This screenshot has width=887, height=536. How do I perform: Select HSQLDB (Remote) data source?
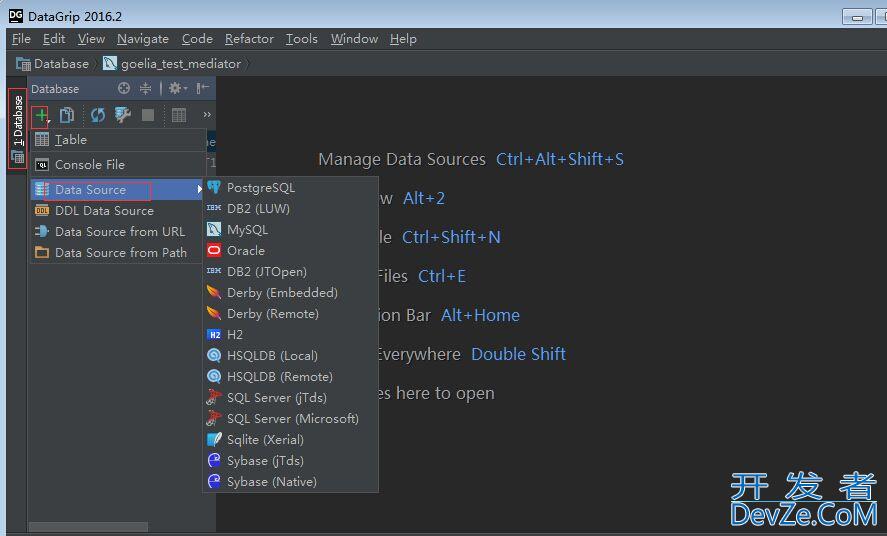(x=291, y=377)
